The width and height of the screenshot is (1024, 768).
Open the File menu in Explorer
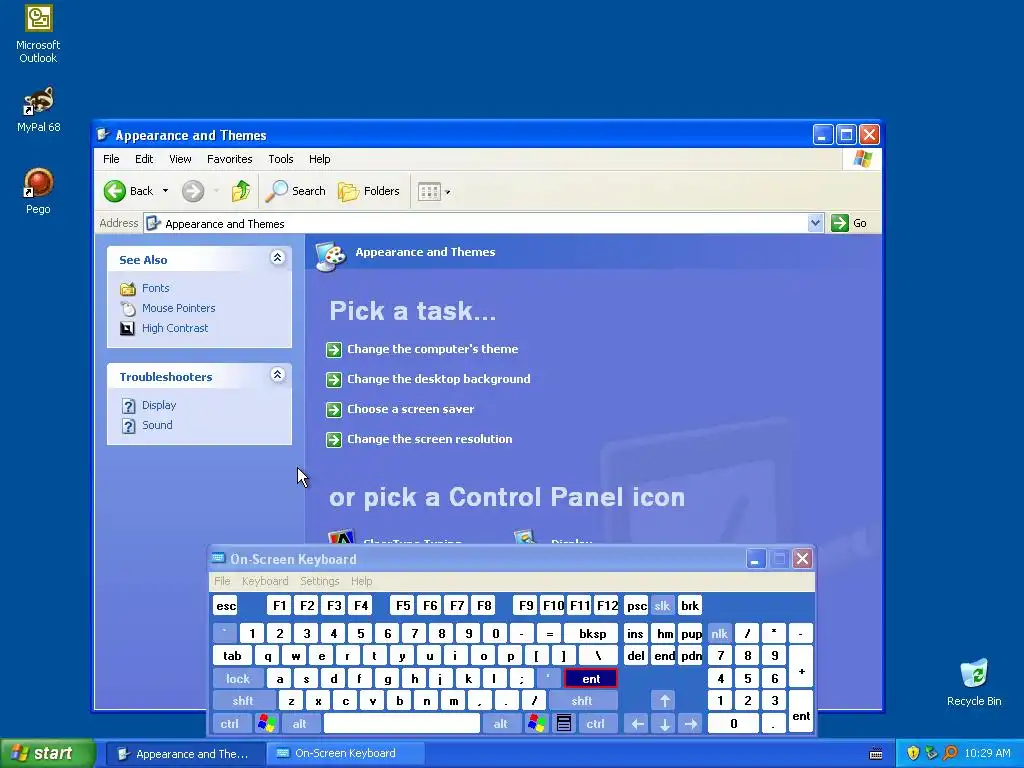111,159
